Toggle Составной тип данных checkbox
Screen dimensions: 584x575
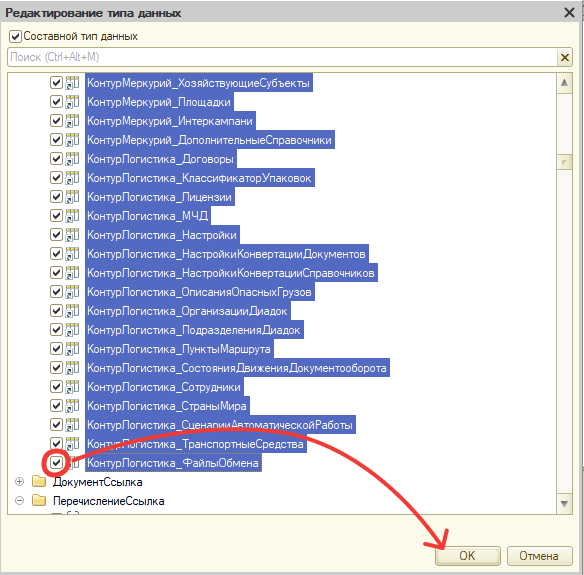click(15, 36)
